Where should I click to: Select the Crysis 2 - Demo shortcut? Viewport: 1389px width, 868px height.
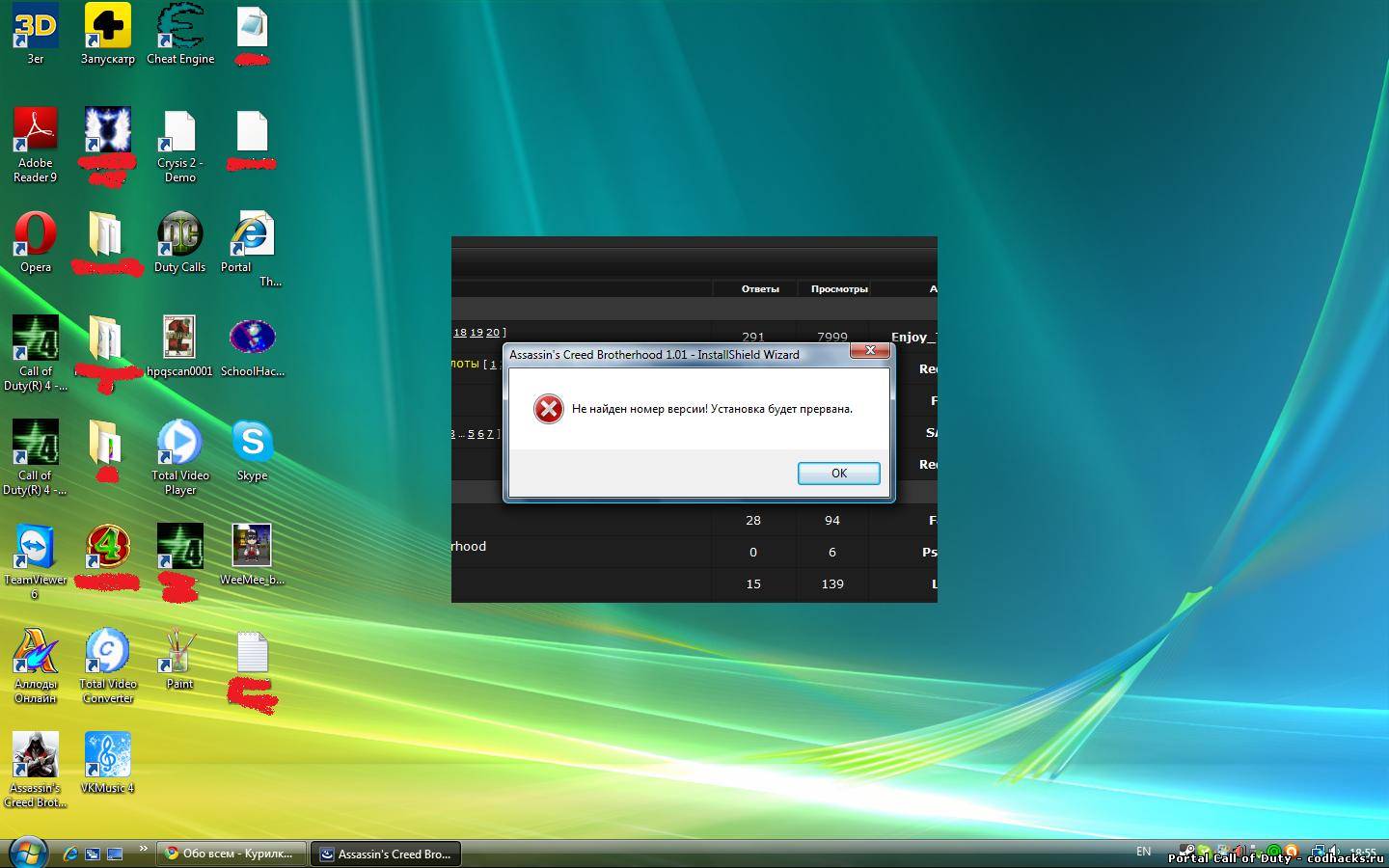tap(180, 145)
